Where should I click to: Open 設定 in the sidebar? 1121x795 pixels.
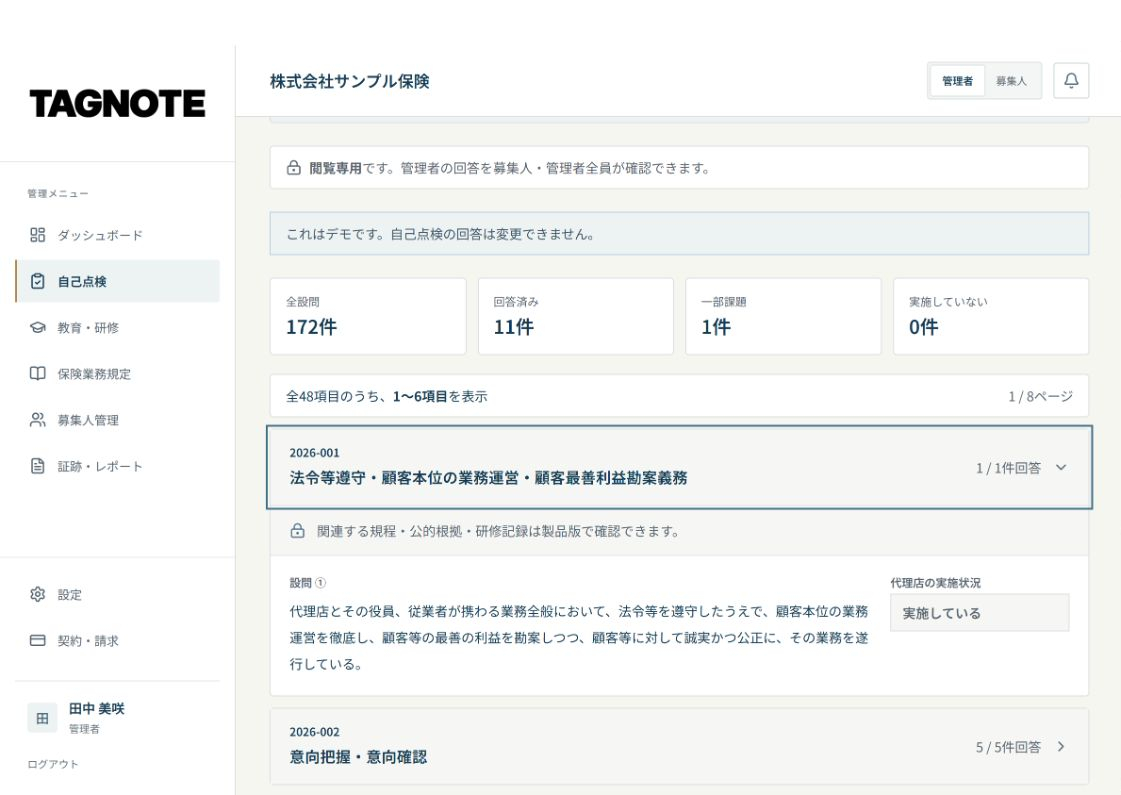point(117,594)
